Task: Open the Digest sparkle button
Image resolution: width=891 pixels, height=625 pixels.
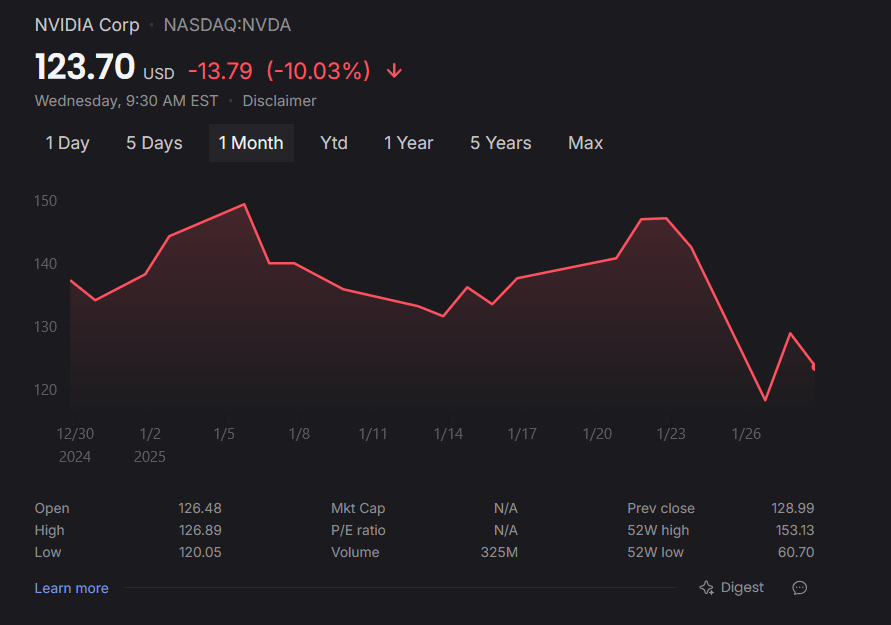Action: coord(732,587)
